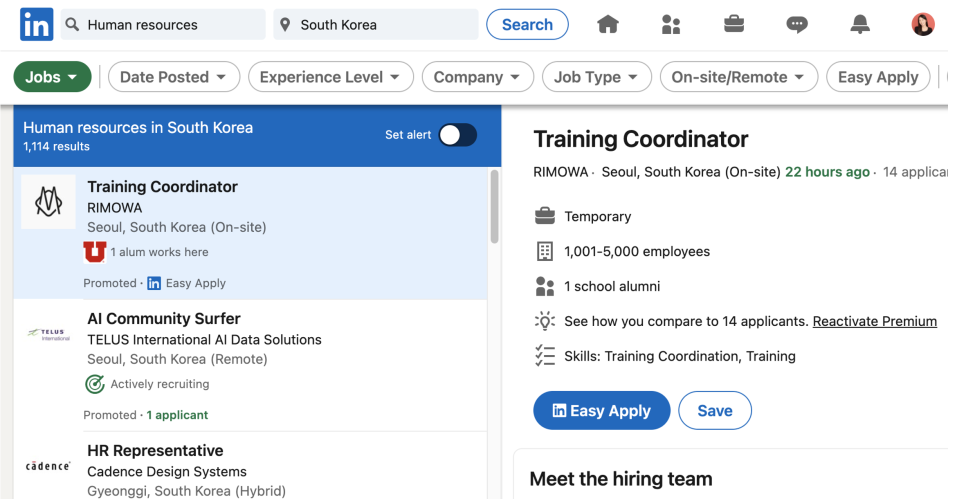This screenshot has width=966, height=499.
Task: Click the '1 school alumni' text
Action: pos(612,286)
